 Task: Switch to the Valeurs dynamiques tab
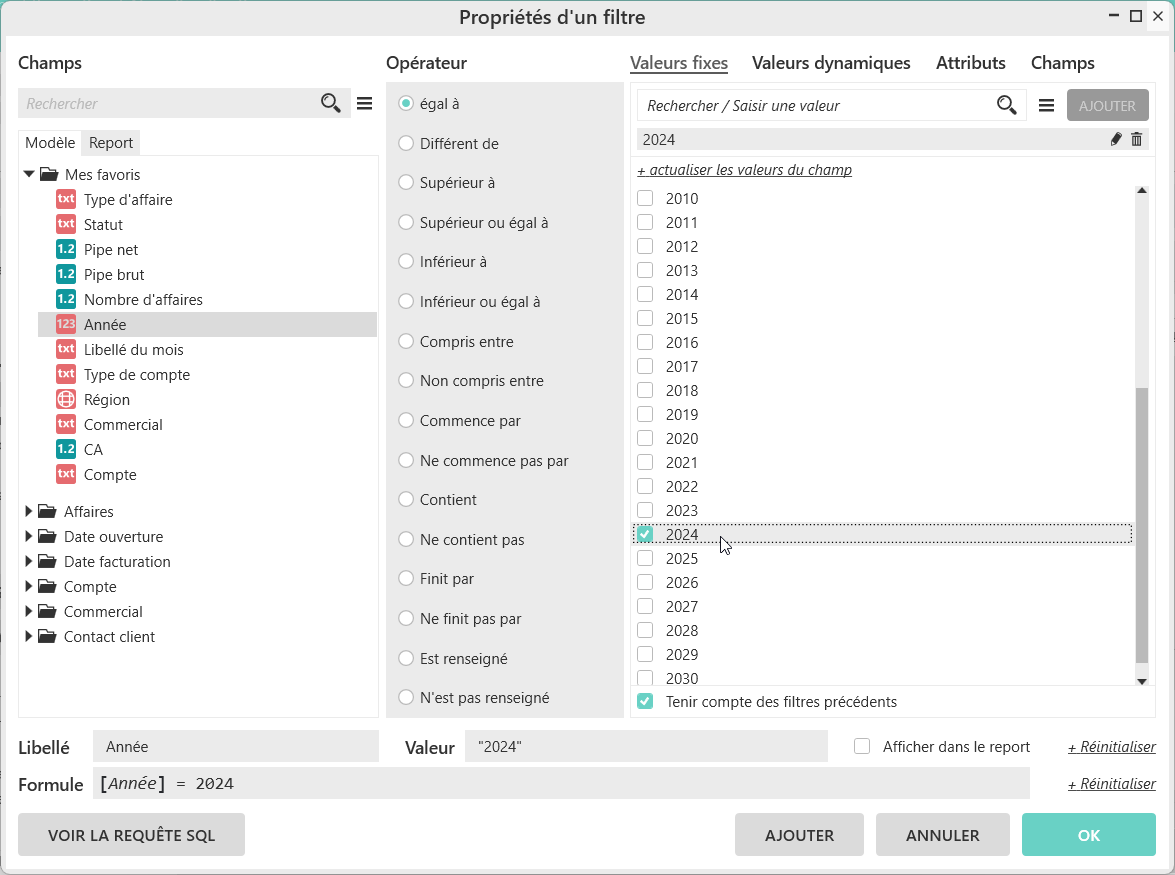[831, 63]
